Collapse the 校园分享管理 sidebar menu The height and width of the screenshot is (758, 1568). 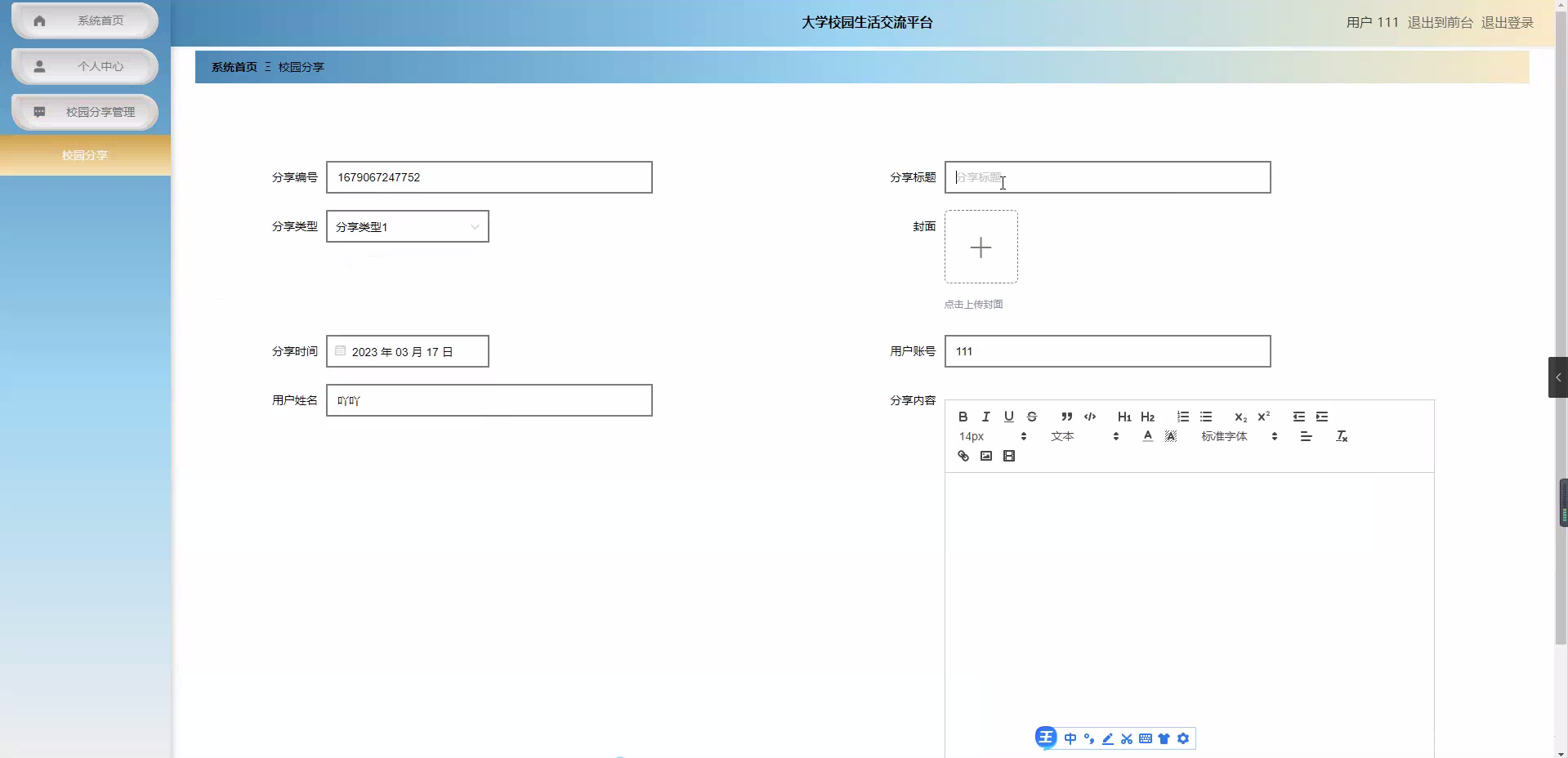click(x=85, y=112)
